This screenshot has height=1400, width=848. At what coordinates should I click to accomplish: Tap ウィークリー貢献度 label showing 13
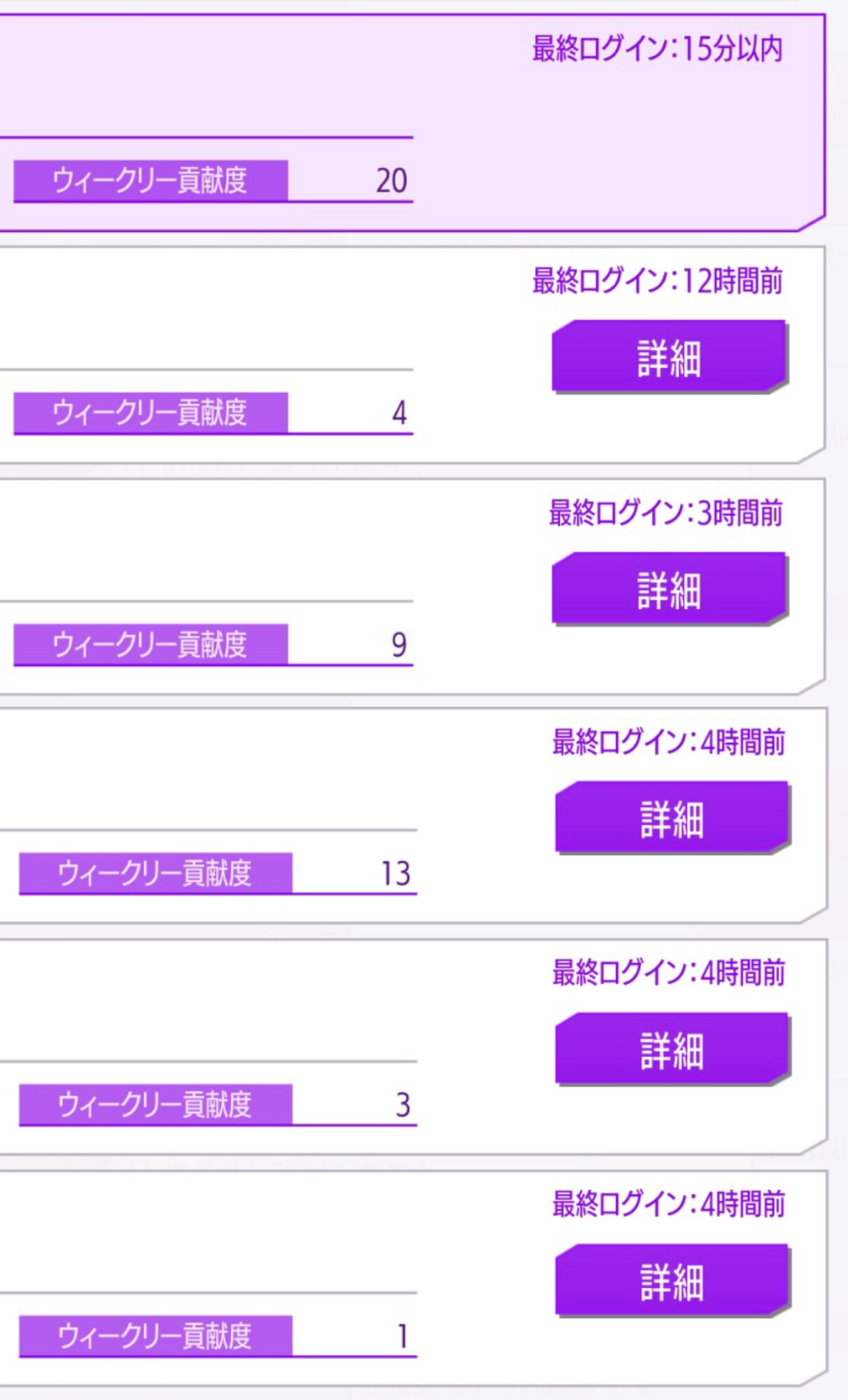tap(155, 873)
